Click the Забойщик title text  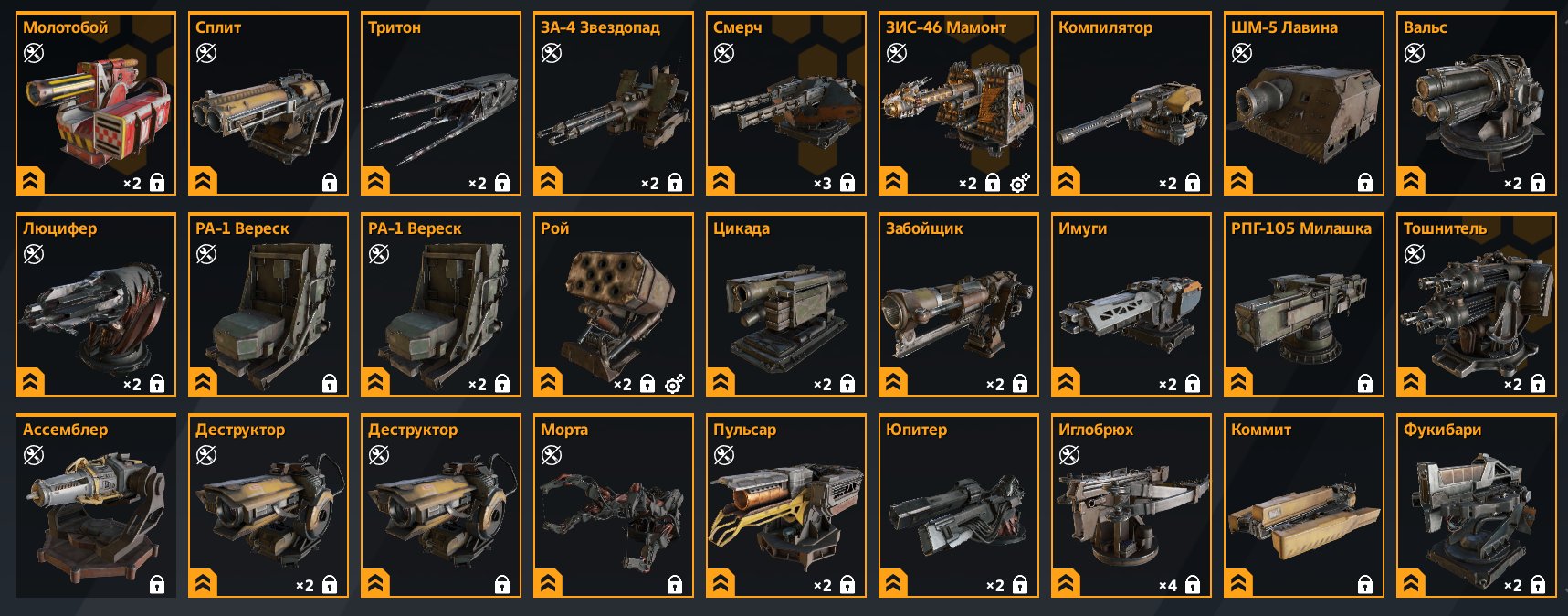(924, 228)
